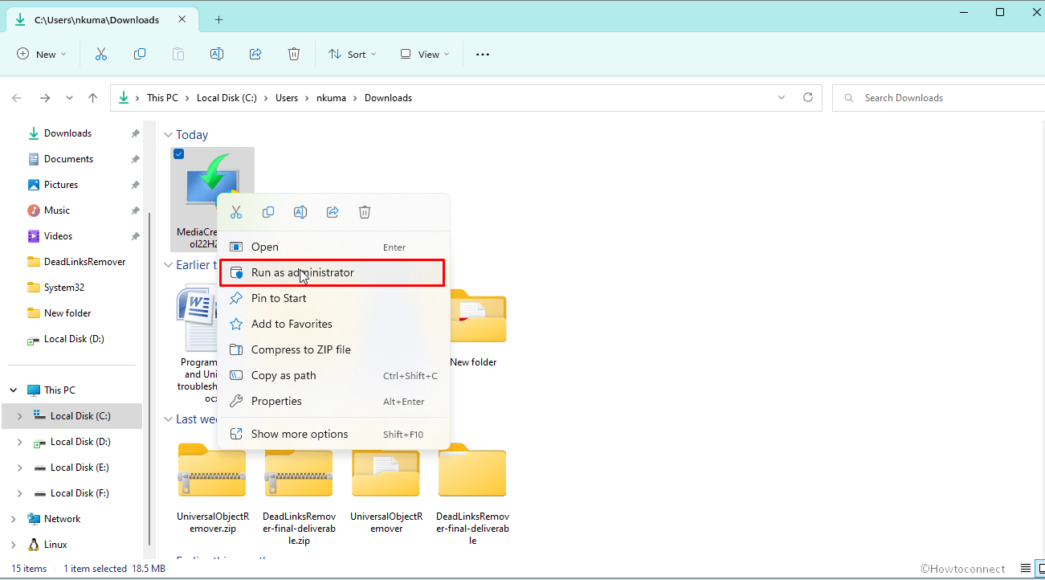Go up one folder with the Up arrow
This screenshot has height=580, width=1045.
tap(93, 98)
